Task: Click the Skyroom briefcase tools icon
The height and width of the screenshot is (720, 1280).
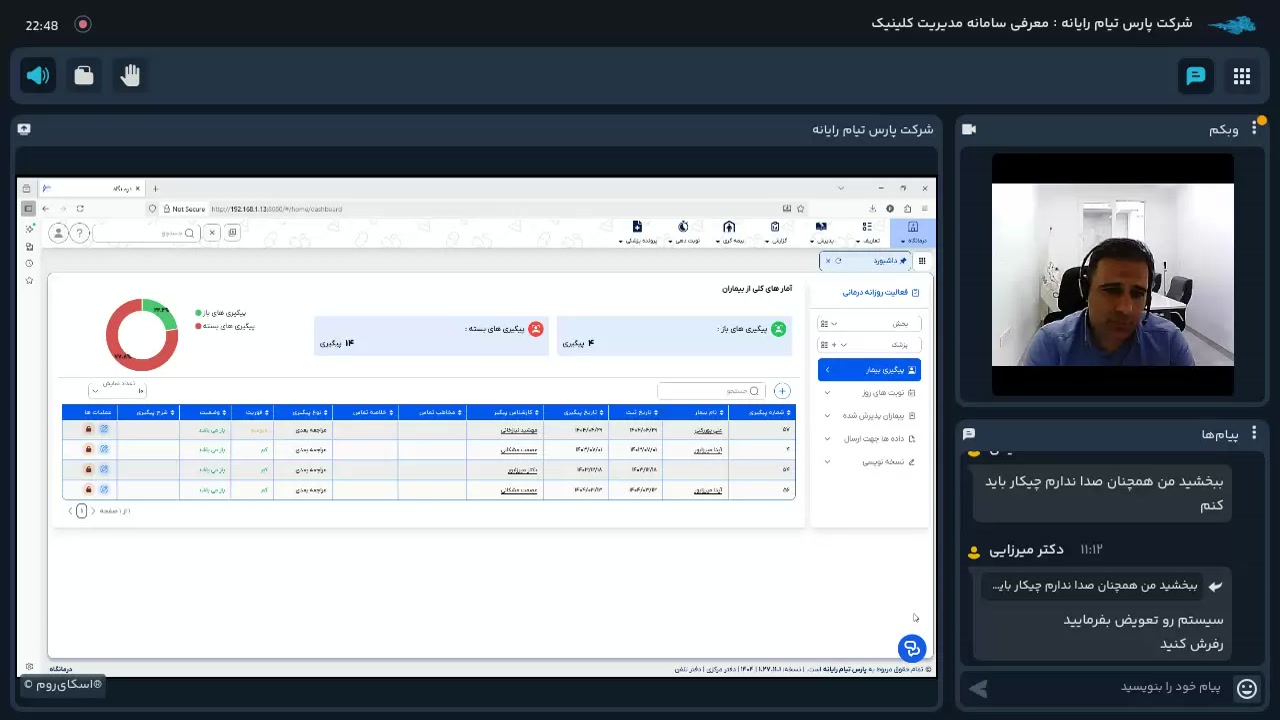Action: 84,76
